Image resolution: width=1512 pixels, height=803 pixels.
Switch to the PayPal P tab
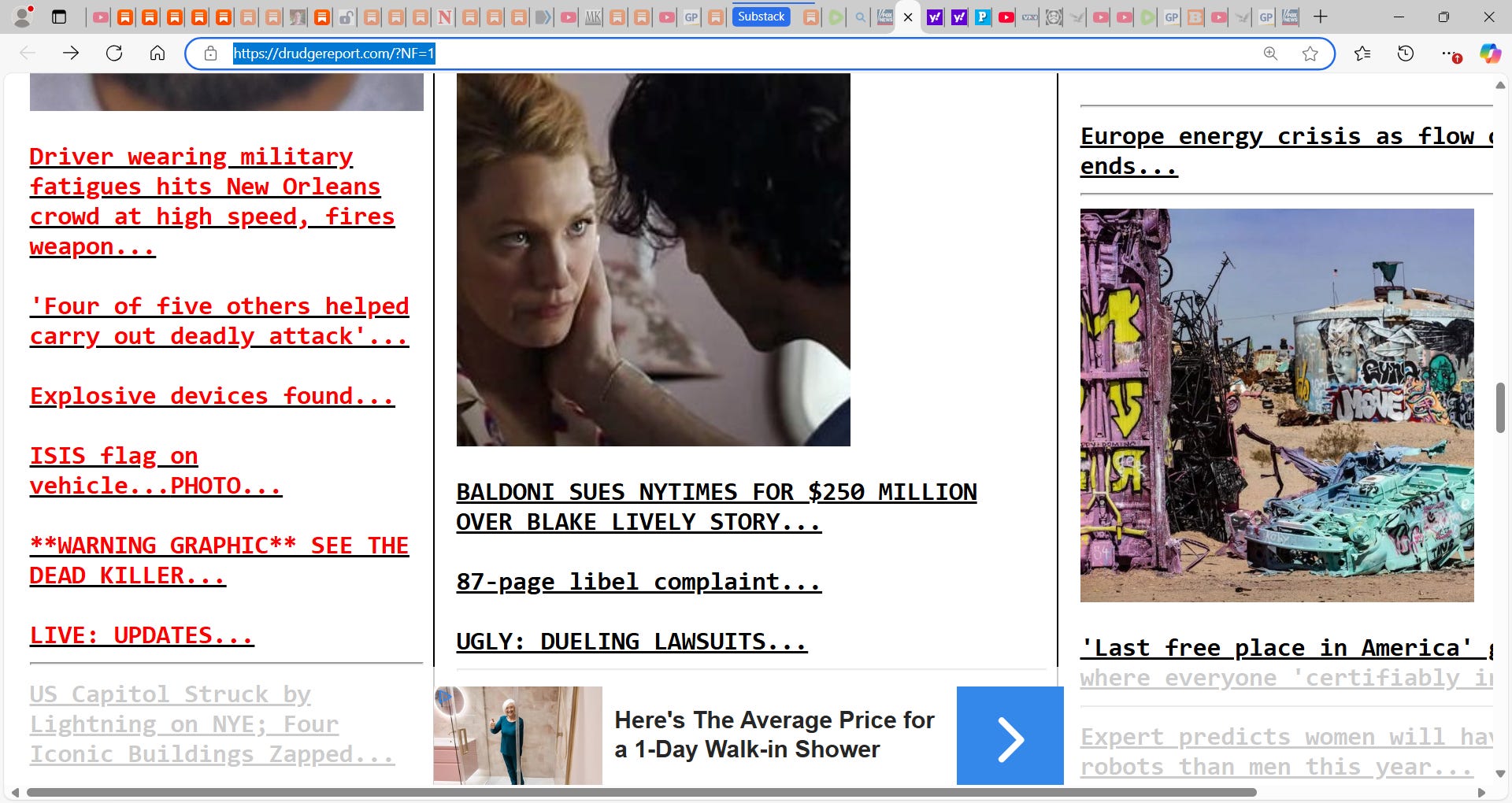pos(982,17)
